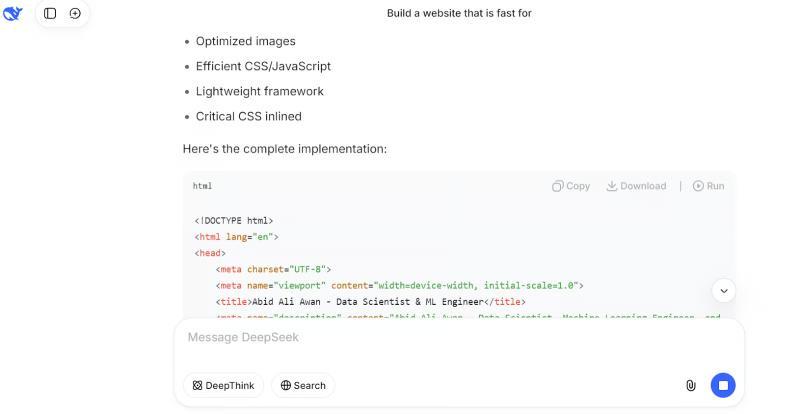Click 'Here's the complete implementation' text

[x=285, y=149]
